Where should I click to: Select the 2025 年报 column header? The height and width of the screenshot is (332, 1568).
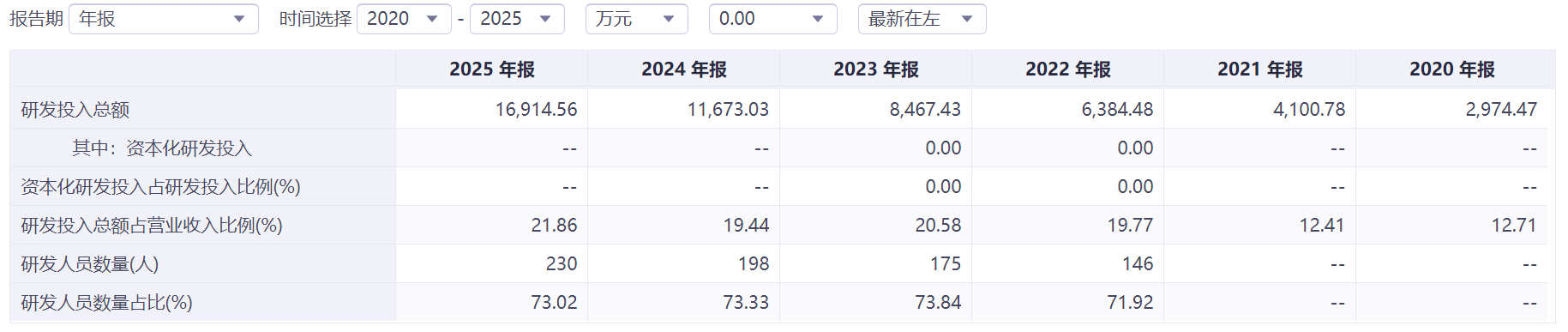(492, 69)
